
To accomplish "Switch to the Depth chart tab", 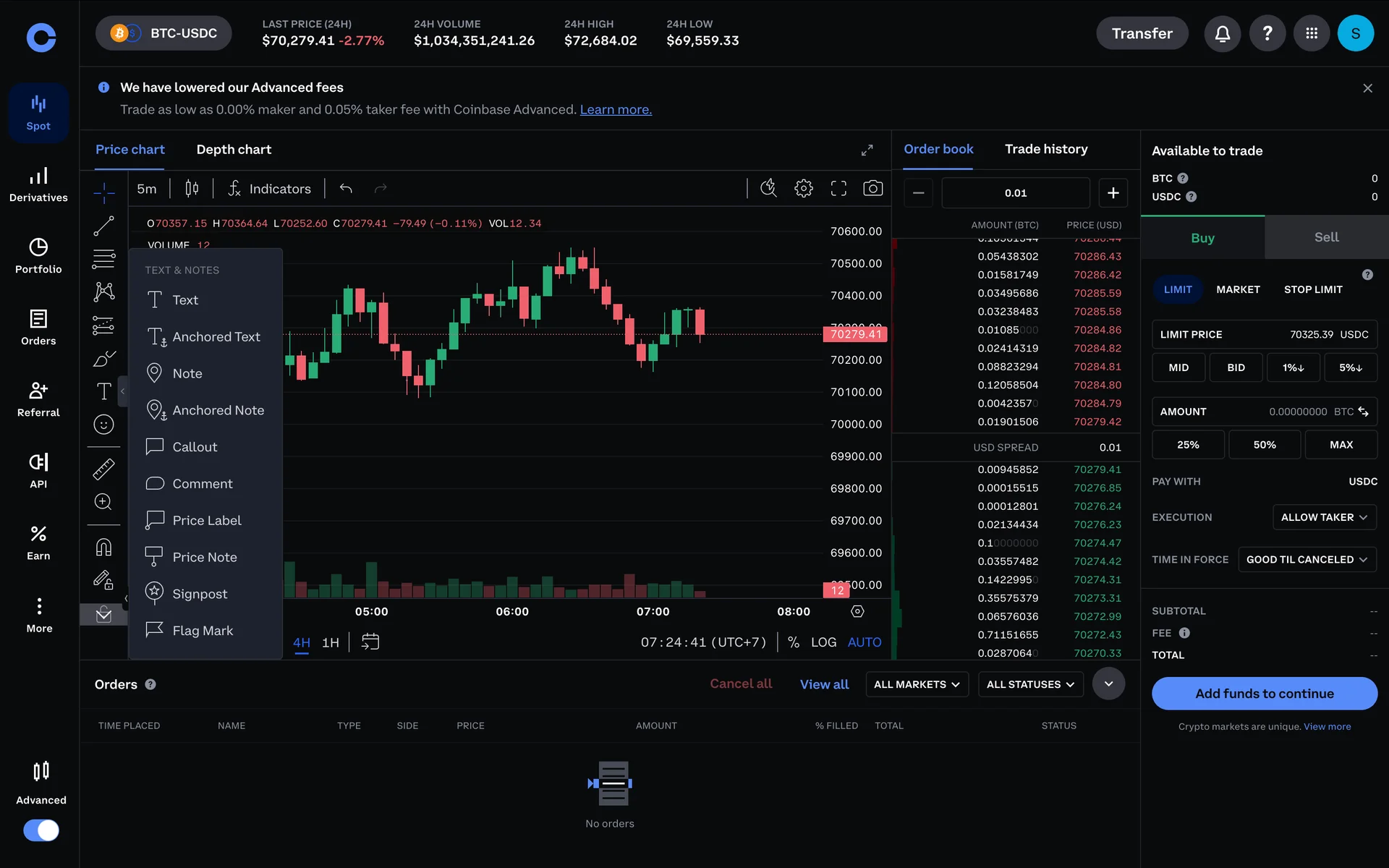I will point(234,150).
